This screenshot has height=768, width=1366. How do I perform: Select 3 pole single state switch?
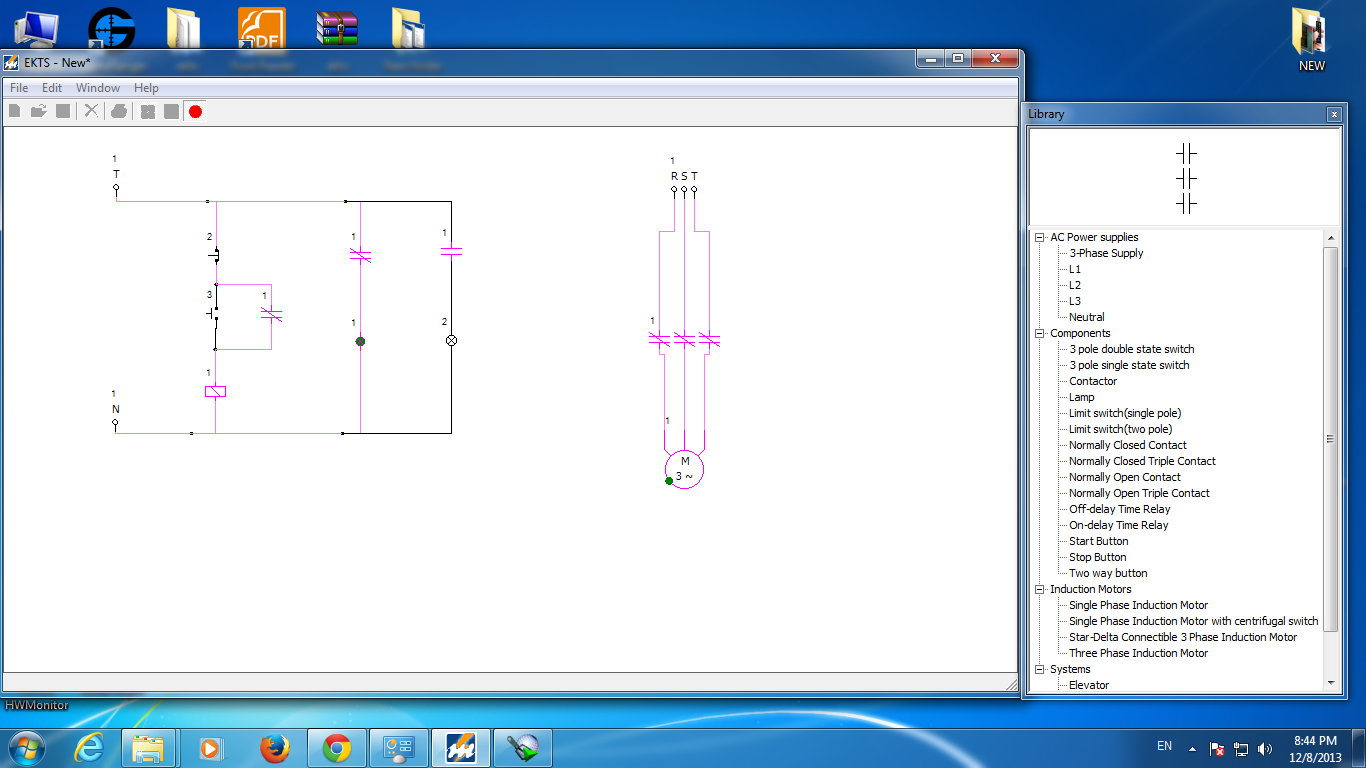(x=1129, y=365)
